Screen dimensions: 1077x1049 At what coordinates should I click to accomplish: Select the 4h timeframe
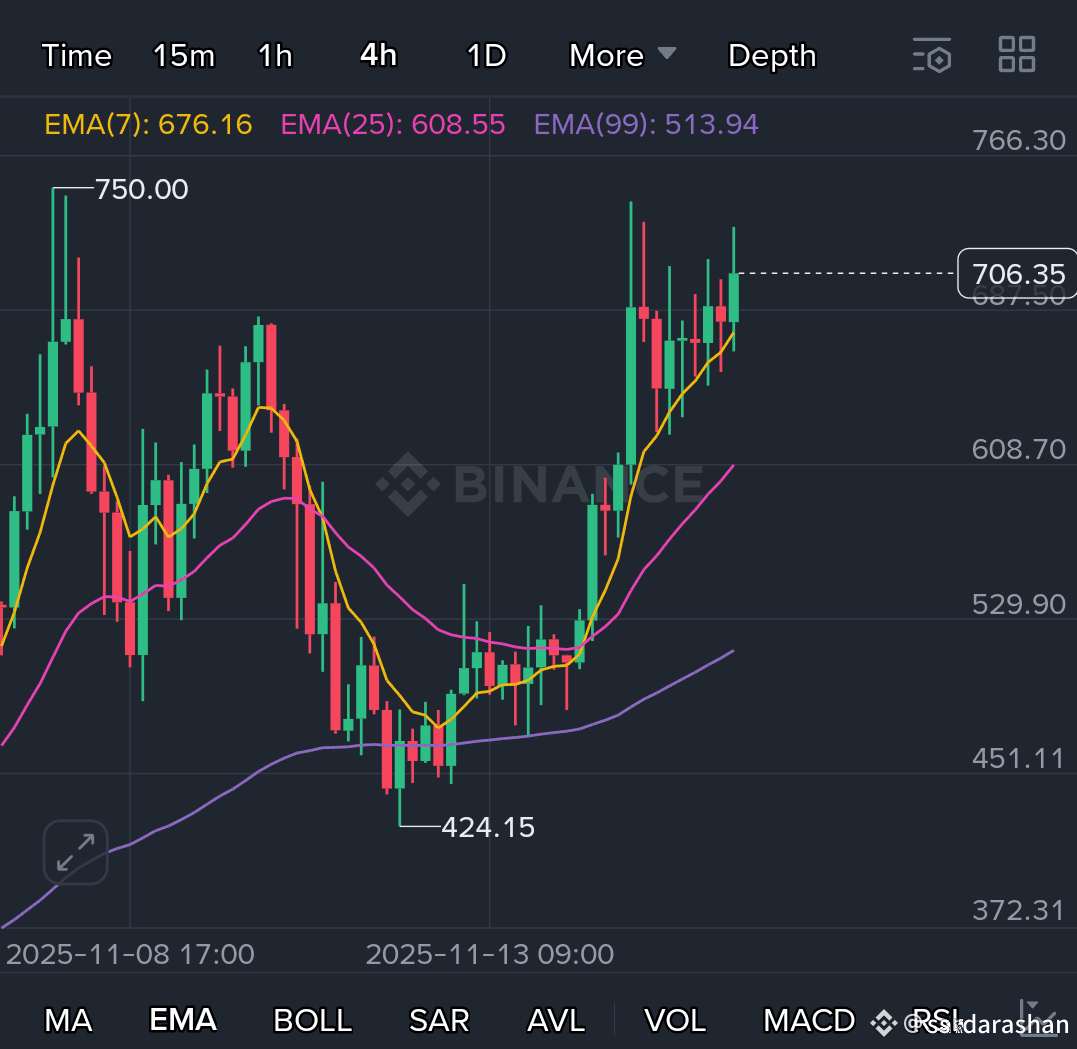tap(378, 55)
